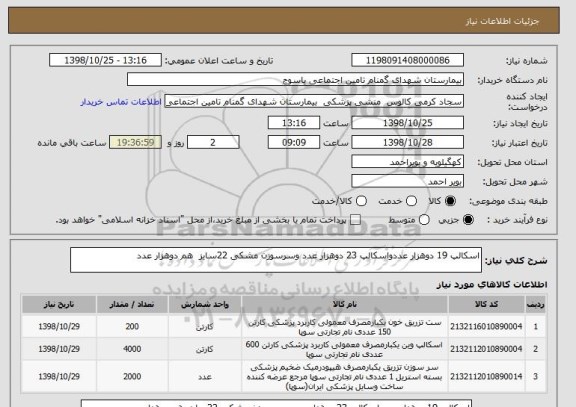
Task: Select the متوسط purchase type radio
Action: pos(424,220)
